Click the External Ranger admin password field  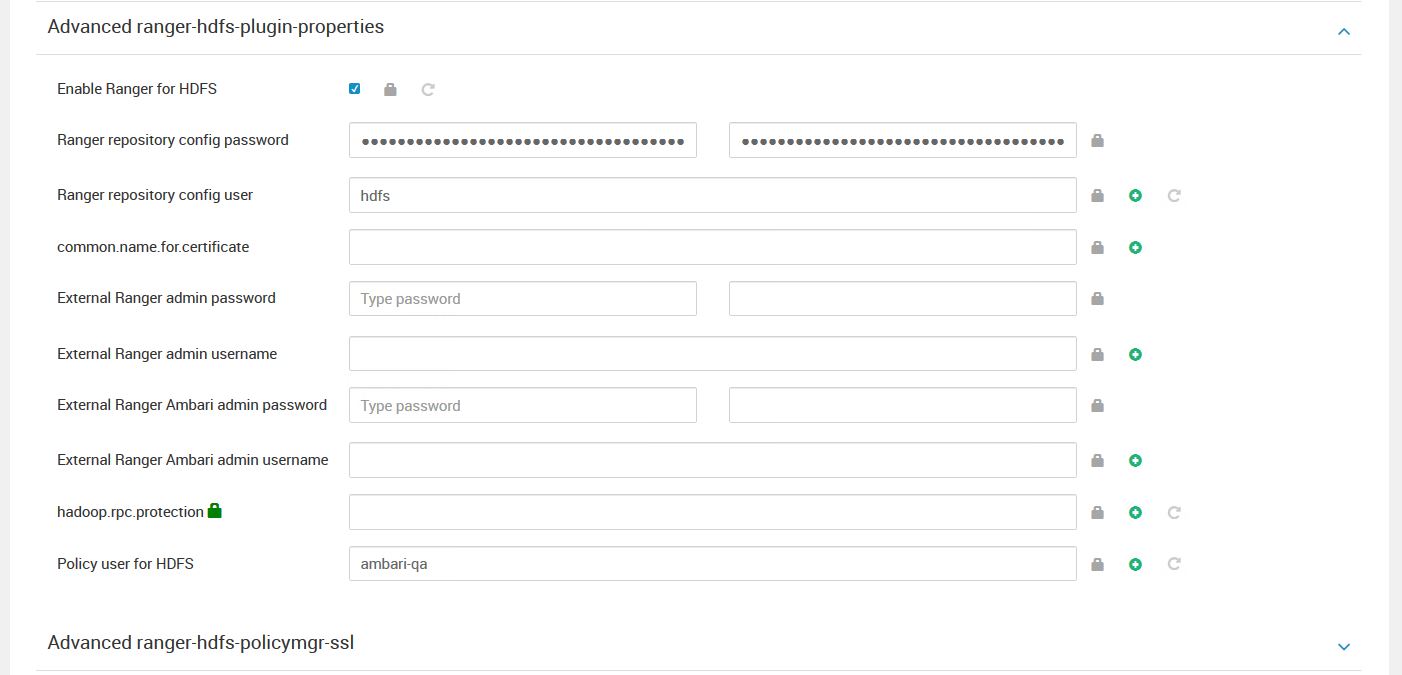pyautogui.click(x=522, y=298)
